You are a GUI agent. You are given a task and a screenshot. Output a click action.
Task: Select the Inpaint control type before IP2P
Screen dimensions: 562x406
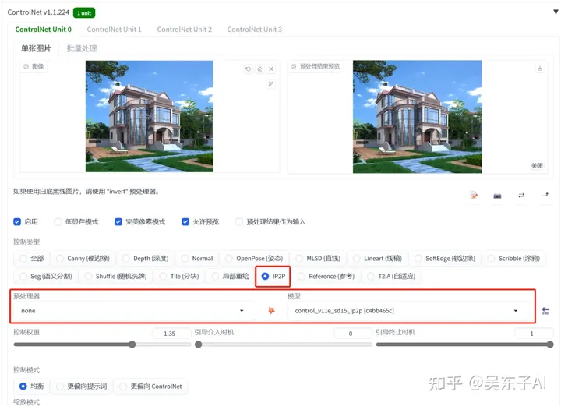[230, 276]
